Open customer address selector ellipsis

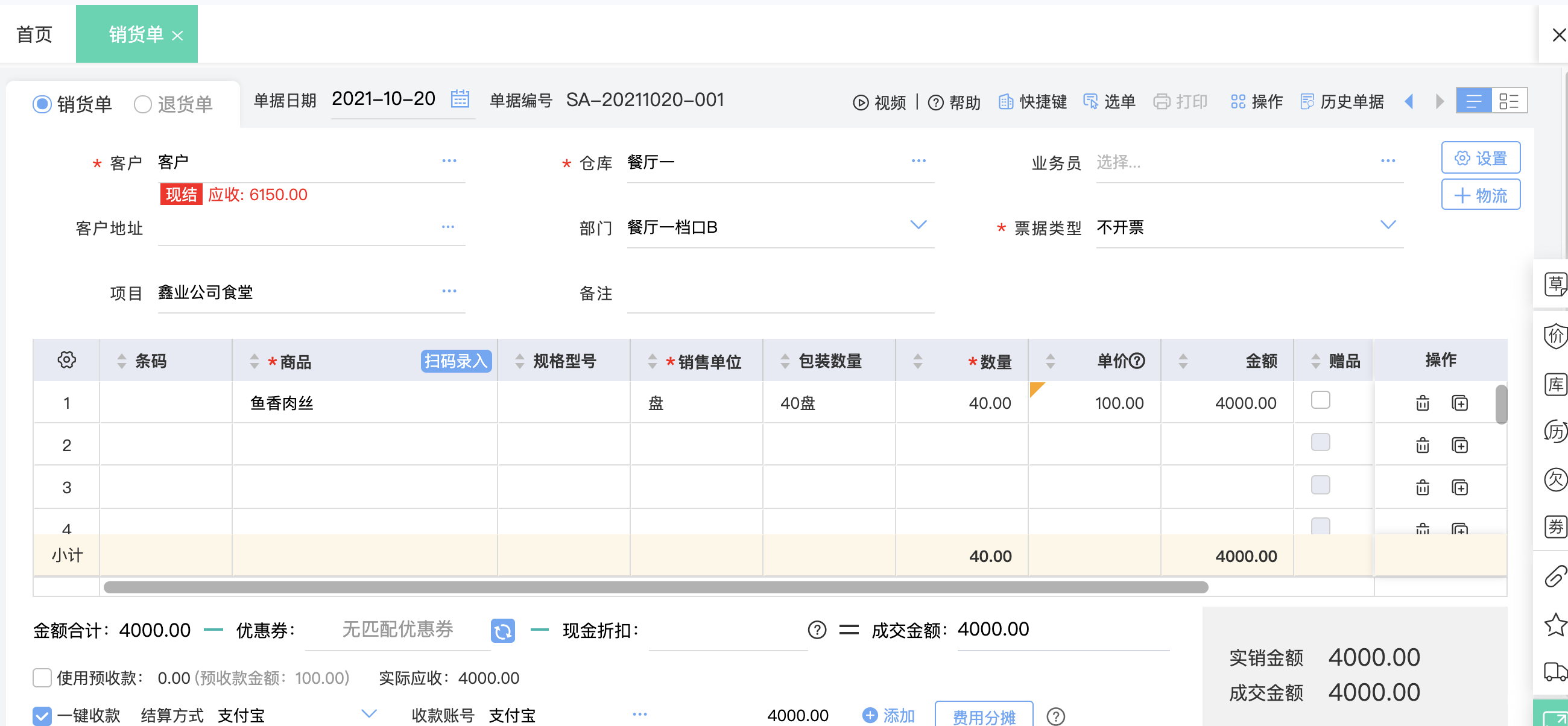448,226
